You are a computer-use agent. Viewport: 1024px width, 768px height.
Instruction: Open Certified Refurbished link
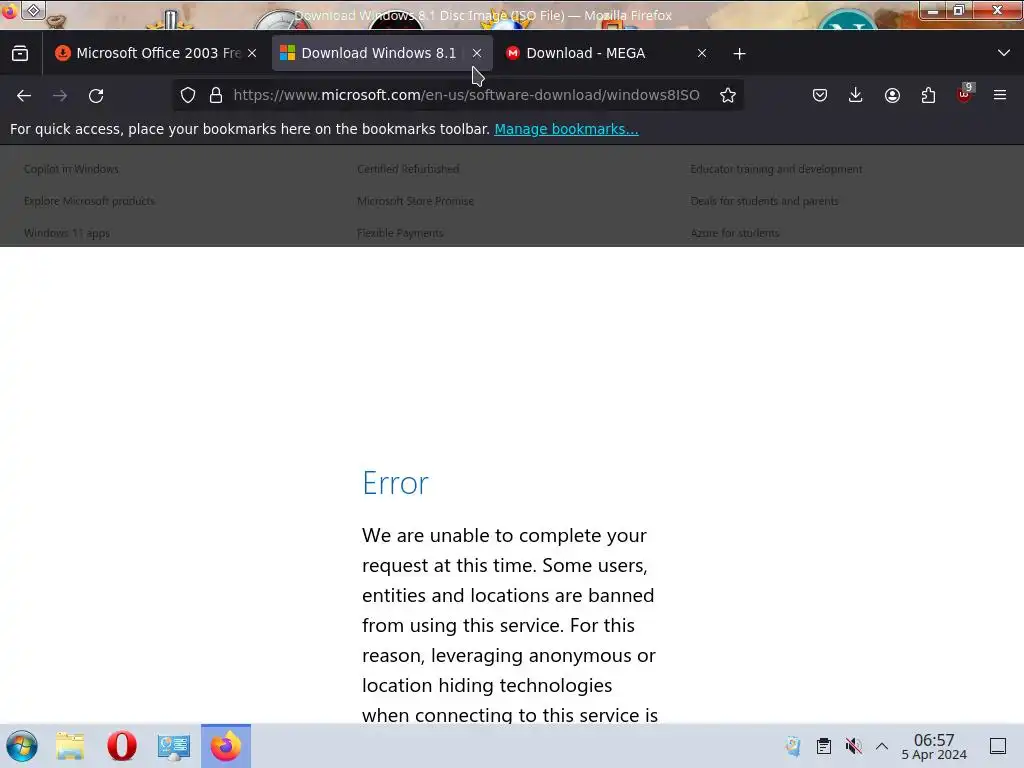click(x=408, y=169)
